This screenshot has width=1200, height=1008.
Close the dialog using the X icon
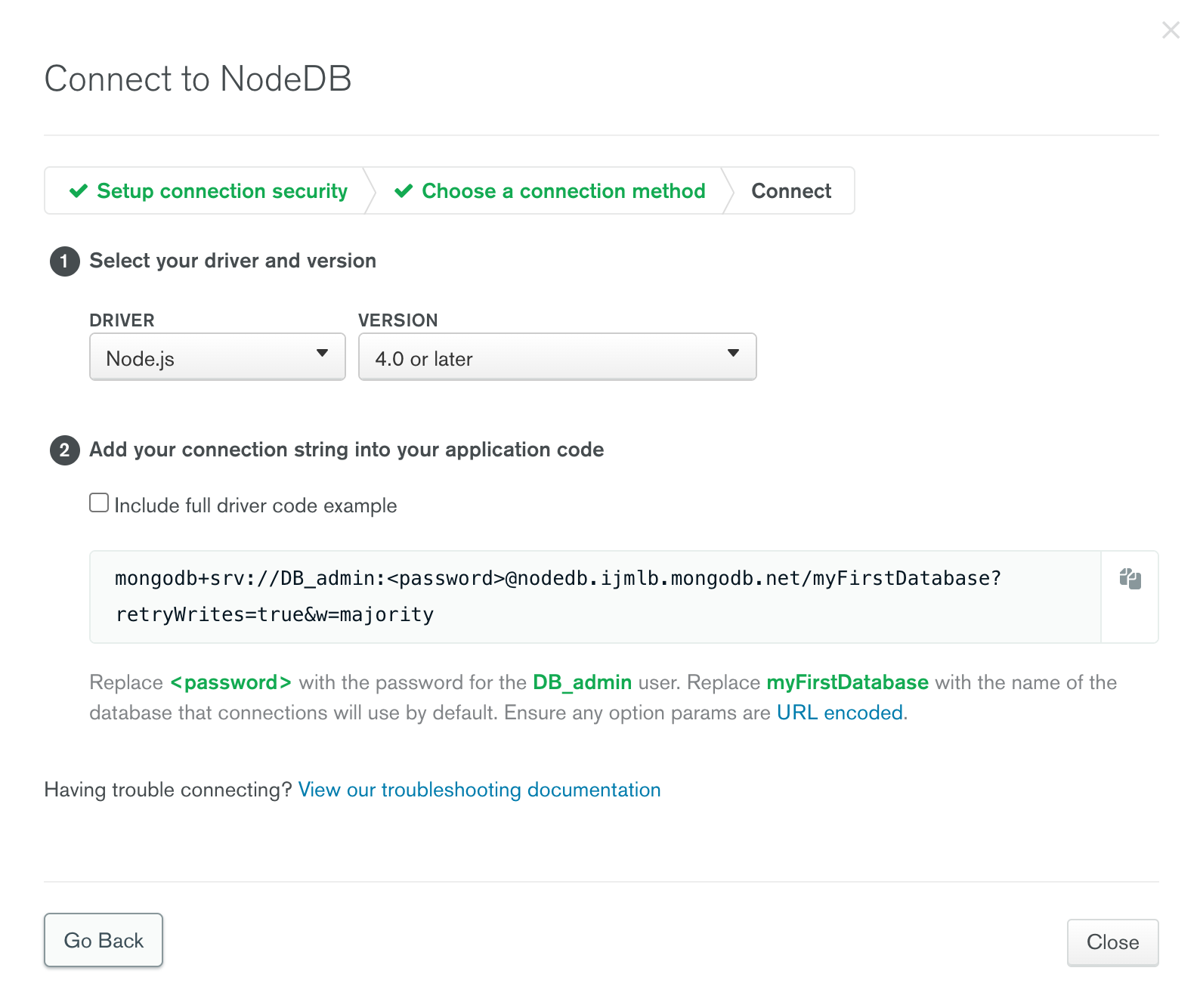tap(1171, 30)
